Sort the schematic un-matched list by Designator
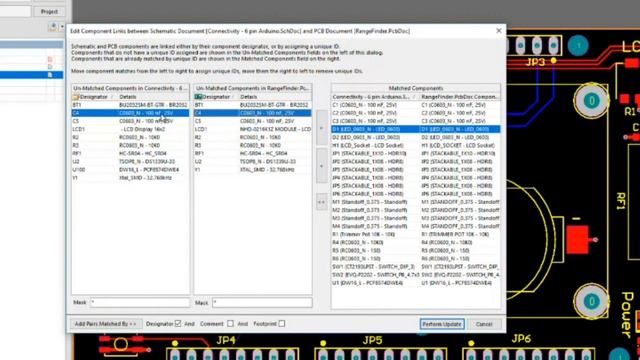640x360 pixels. tap(94, 97)
